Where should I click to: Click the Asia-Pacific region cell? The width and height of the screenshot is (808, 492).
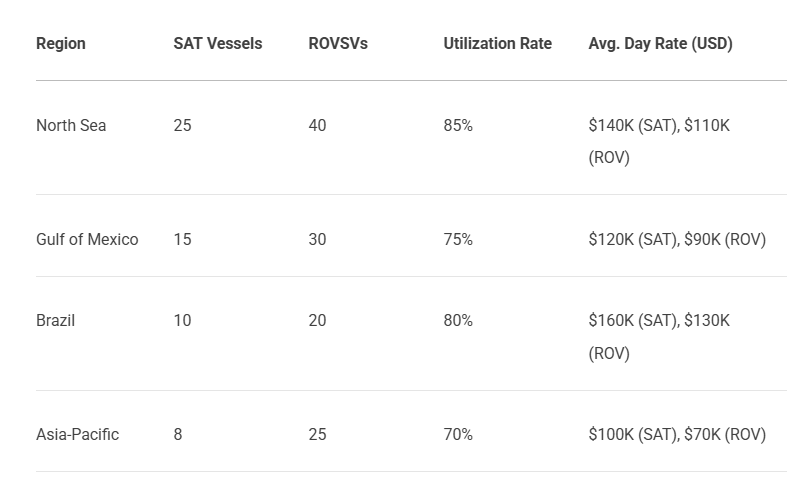(77, 434)
